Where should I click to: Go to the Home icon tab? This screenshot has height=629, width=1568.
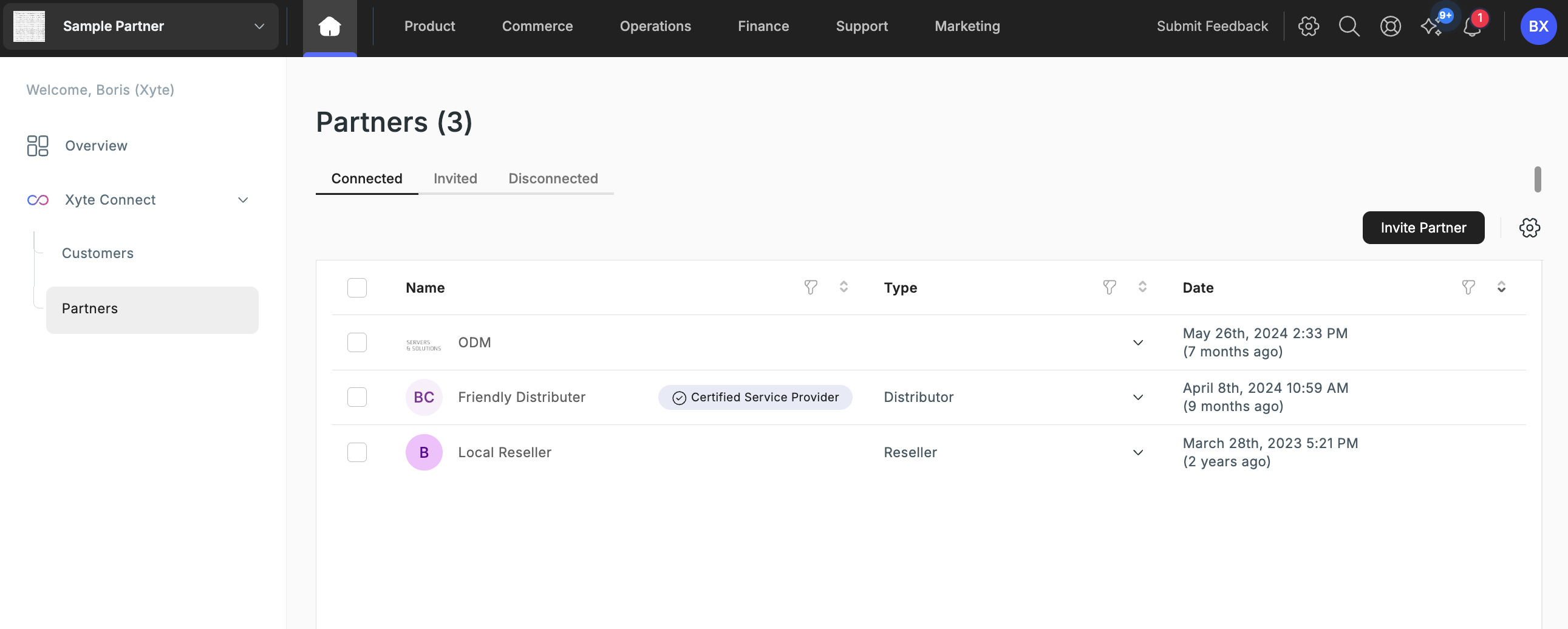(329, 26)
